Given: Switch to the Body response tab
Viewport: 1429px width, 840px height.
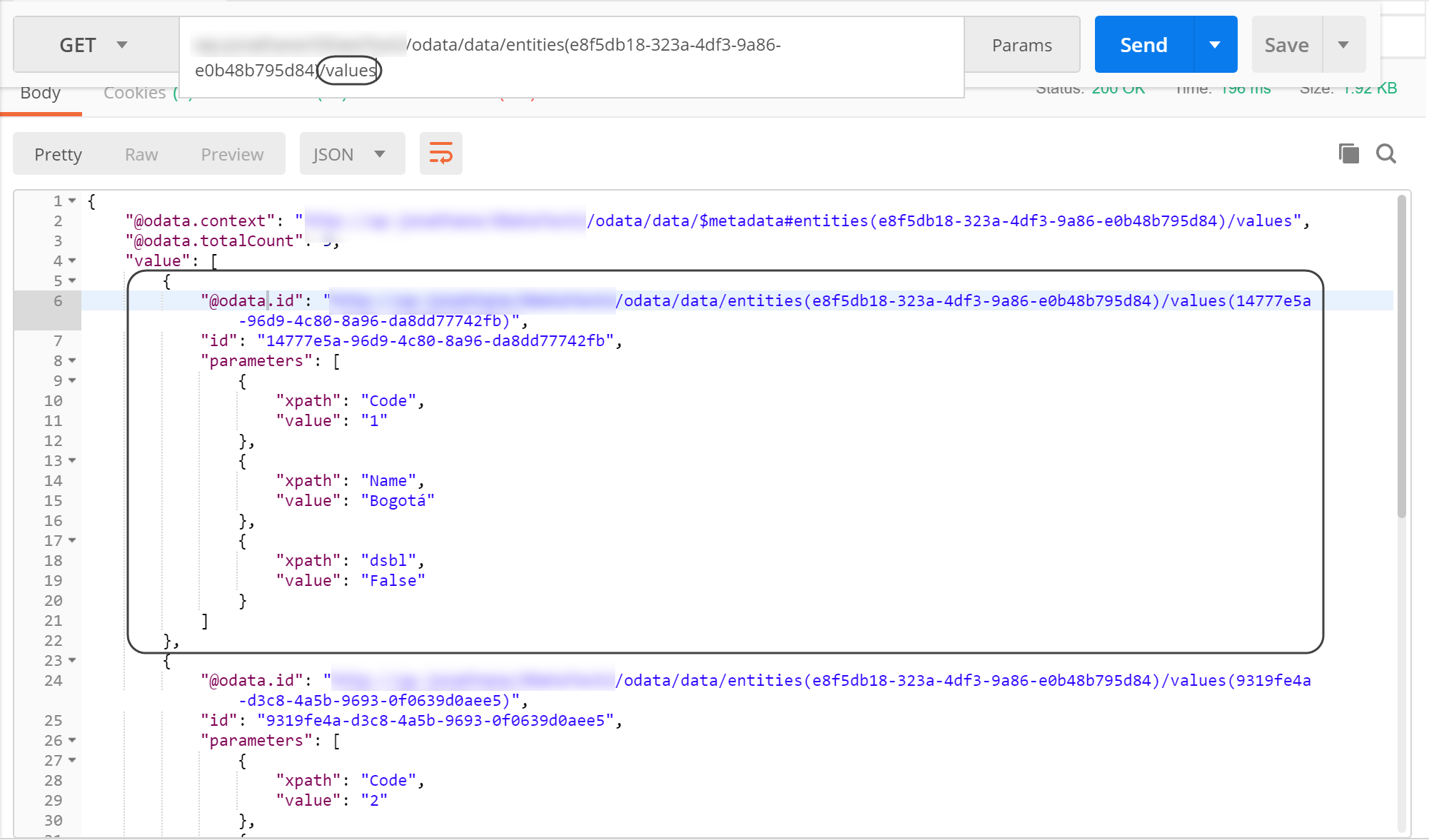Looking at the screenshot, I should pos(41,93).
